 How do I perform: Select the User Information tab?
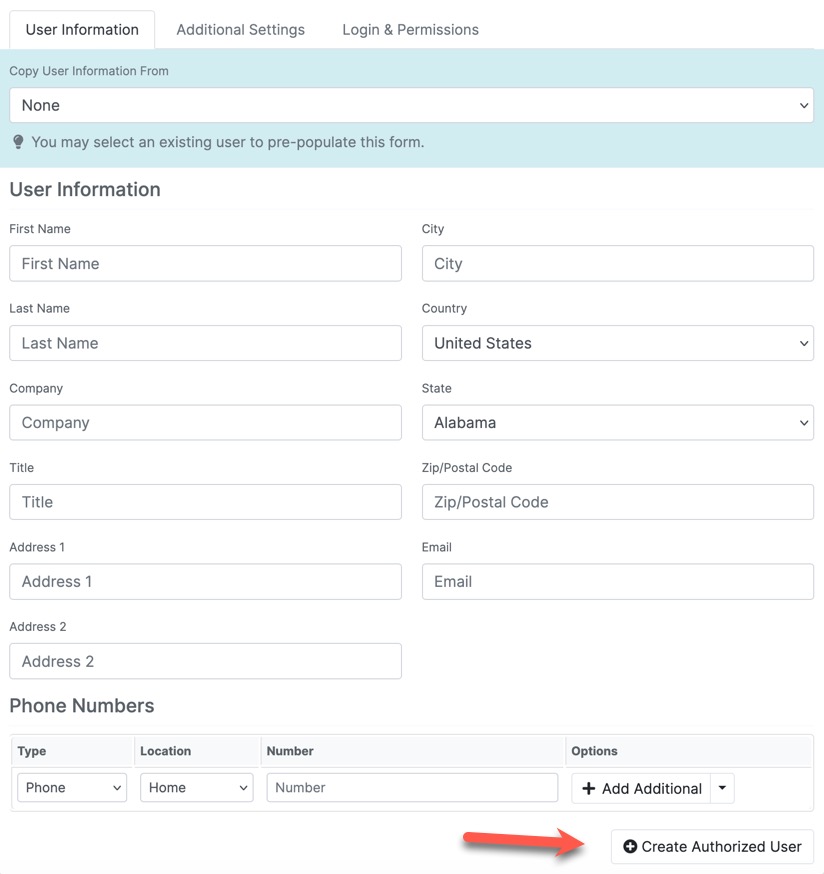click(x=82, y=29)
